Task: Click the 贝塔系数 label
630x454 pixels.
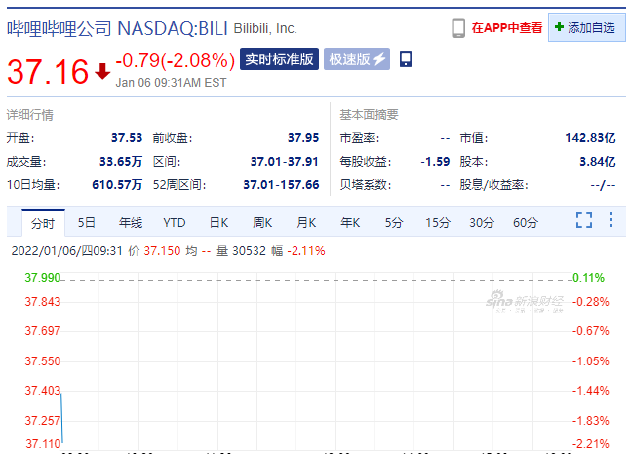Action: 365,185
